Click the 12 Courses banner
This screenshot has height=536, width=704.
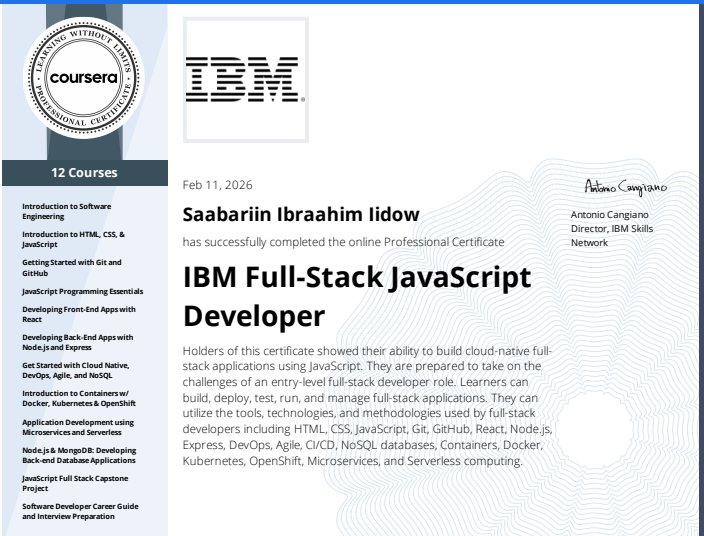[85, 173]
